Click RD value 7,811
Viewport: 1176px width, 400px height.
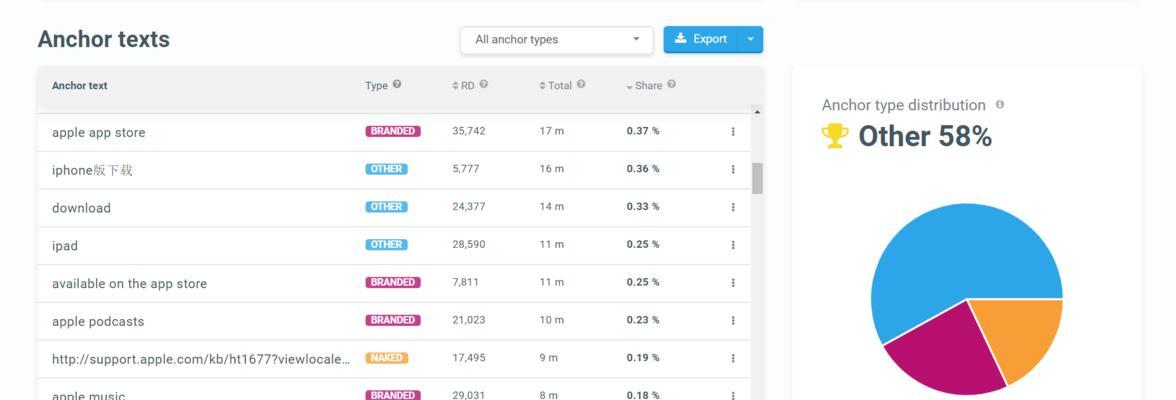465,282
